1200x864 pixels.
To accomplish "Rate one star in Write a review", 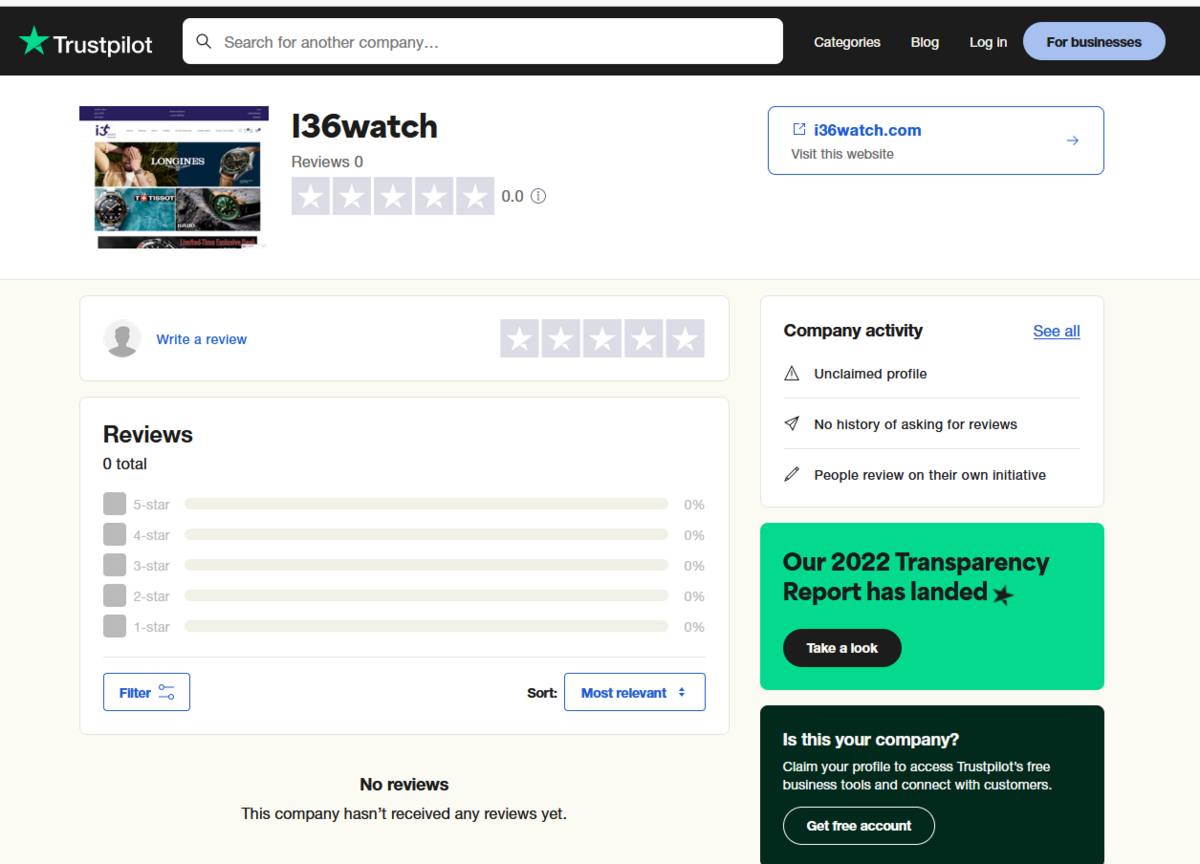I will click(x=520, y=339).
